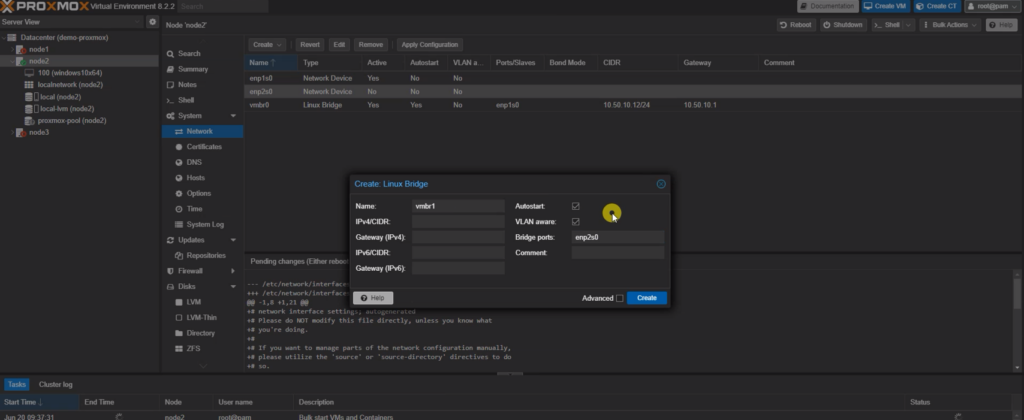Click the Gateway (IPv4) input field
The height and width of the screenshot is (420, 1024).
point(458,237)
